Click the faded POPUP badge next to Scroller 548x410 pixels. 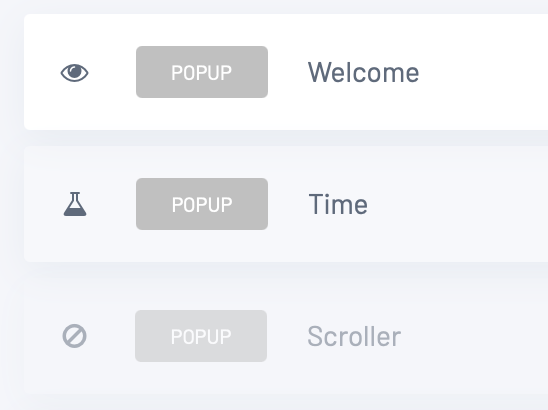point(201,336)
